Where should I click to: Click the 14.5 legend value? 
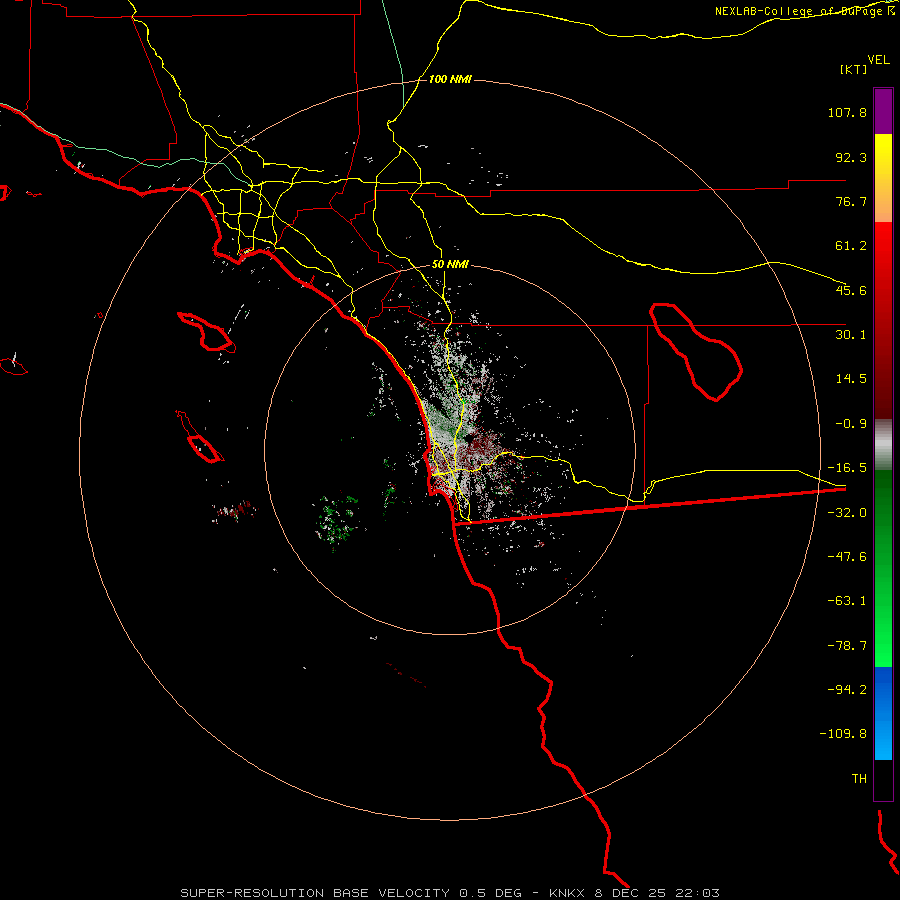pyautogui.click(x=851, y=379)
